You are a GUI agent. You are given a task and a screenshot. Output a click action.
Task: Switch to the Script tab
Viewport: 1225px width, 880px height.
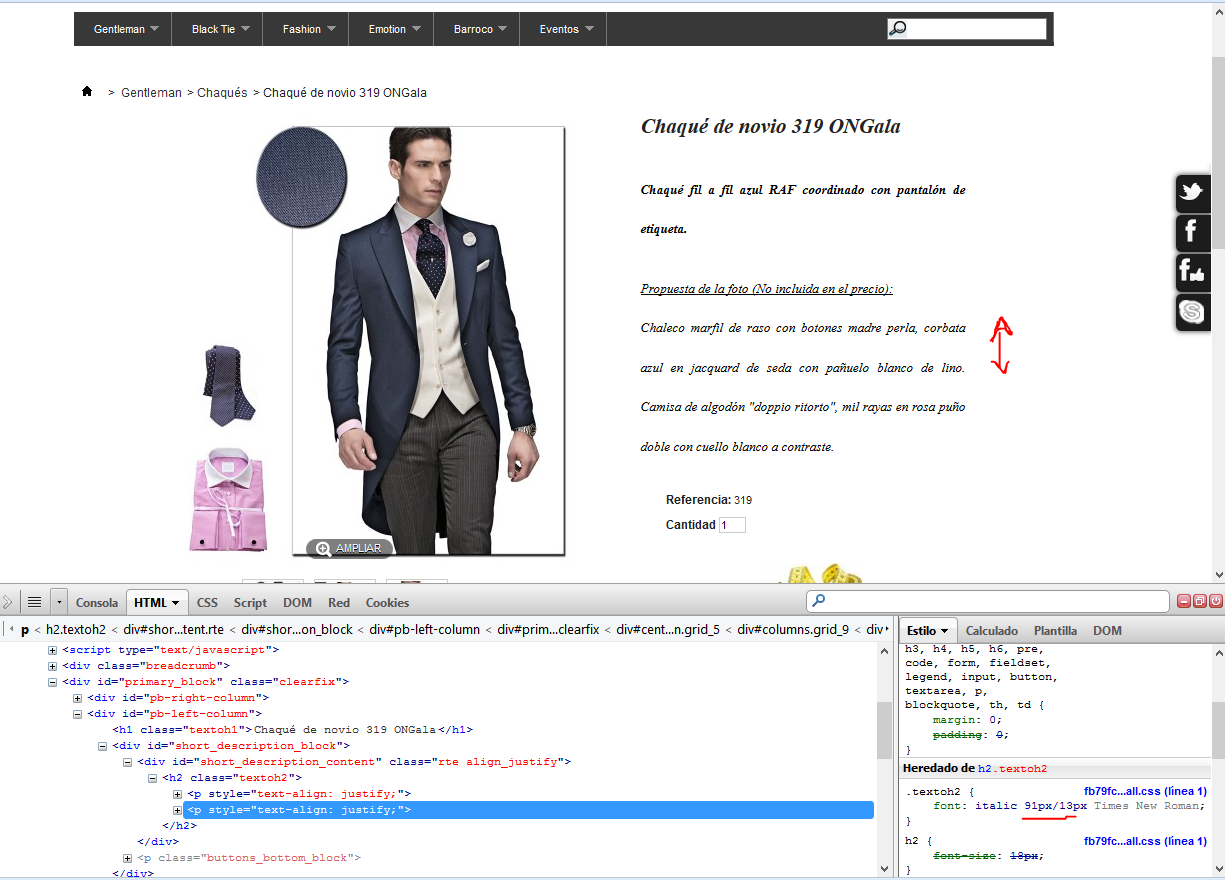click(250, 602)
